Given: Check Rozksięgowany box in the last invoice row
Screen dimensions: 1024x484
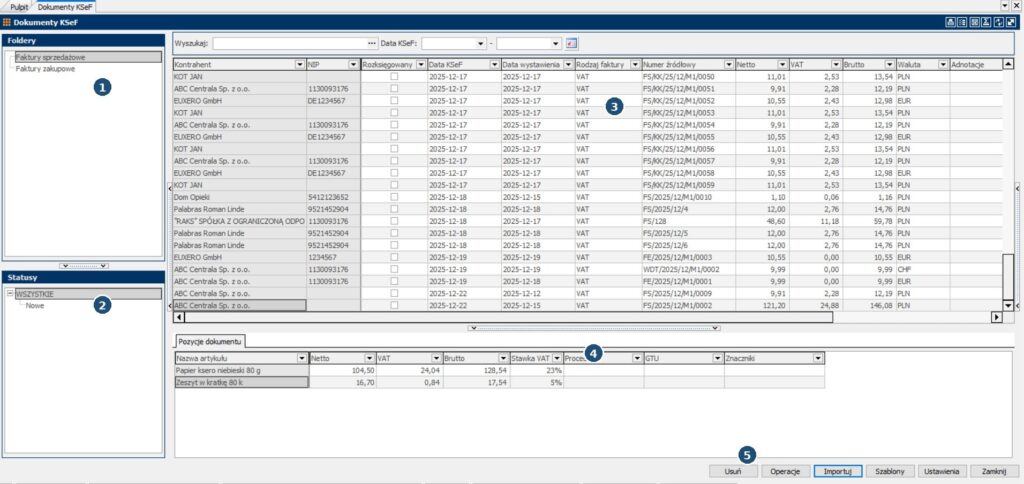Looking at the screenshot, I should tap(393, 305).
